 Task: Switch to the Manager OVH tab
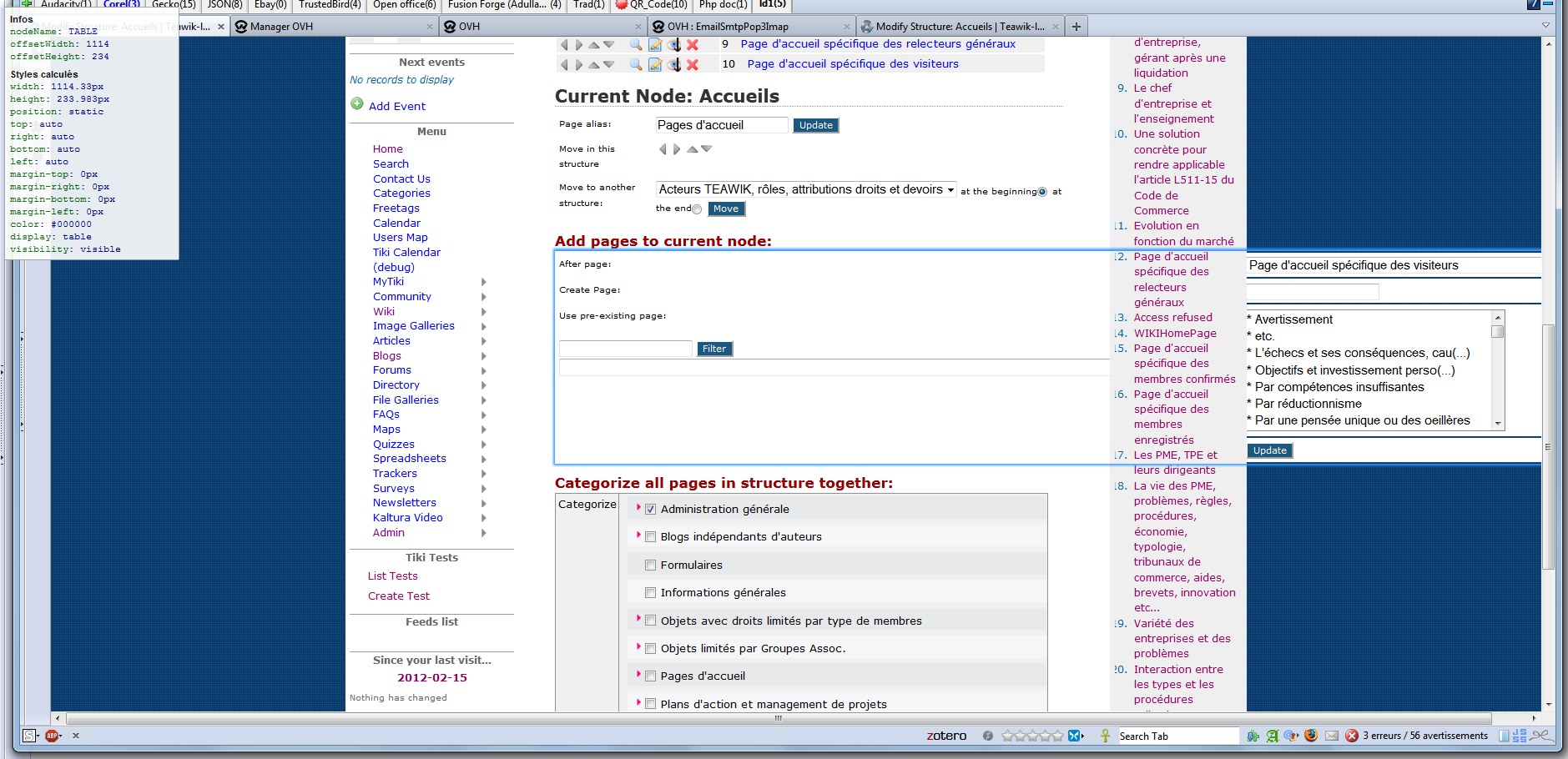click(x=334, y=27)
